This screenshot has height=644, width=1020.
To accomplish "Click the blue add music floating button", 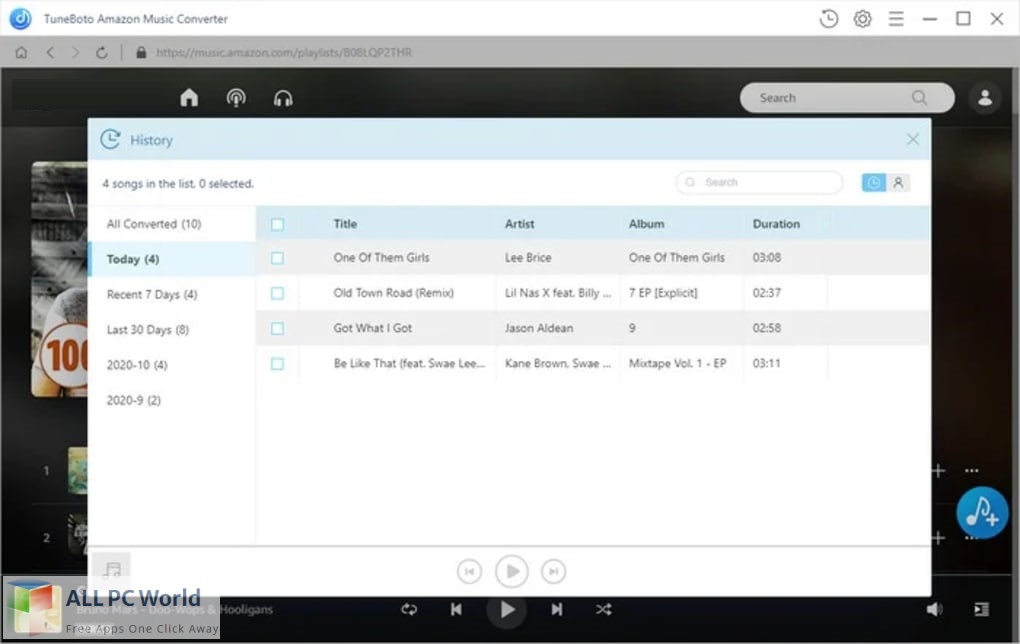I will (x=982, y=513).
